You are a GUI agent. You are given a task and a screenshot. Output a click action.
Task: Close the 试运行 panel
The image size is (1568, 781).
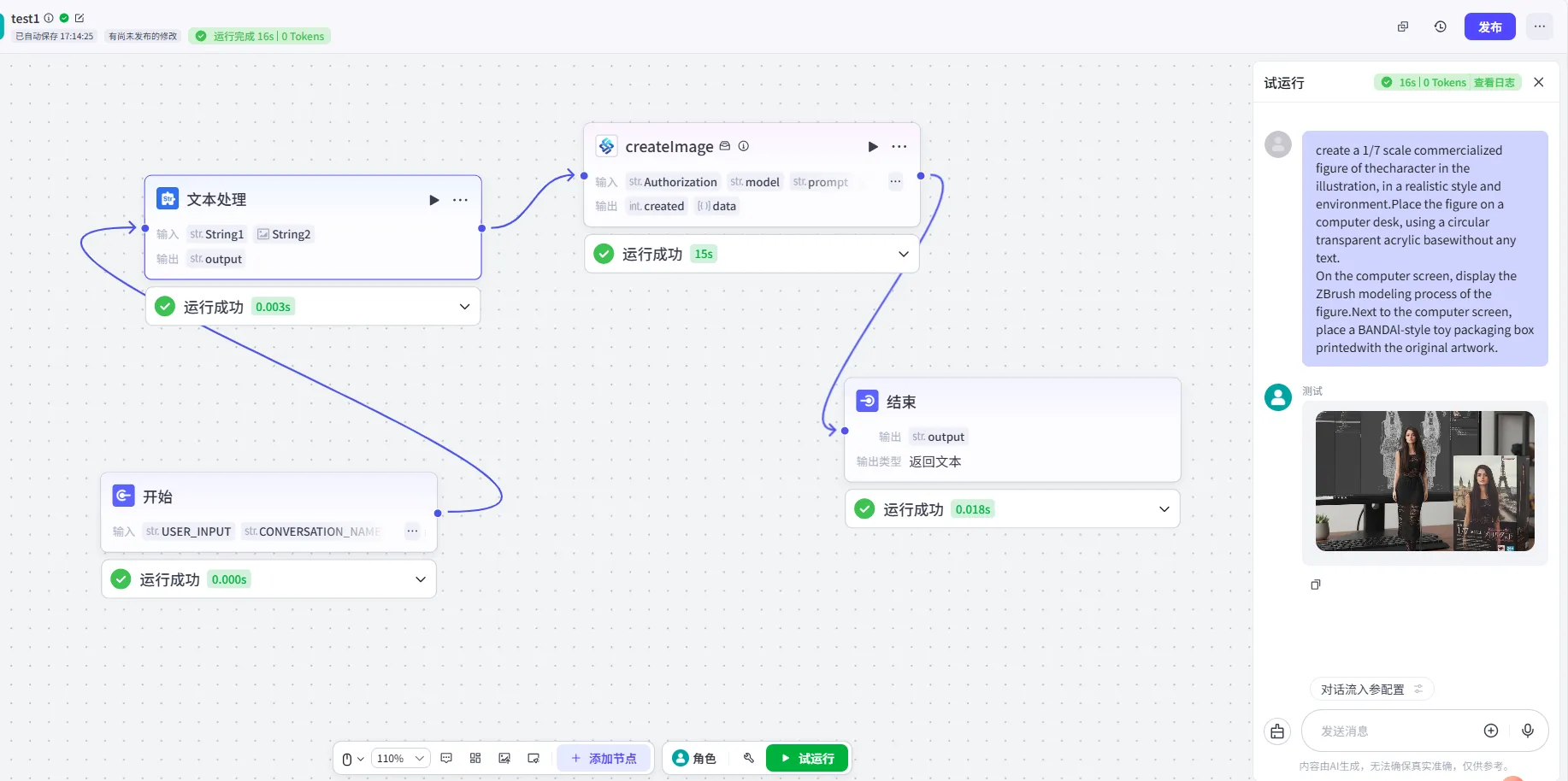(x=1539, y=82)
